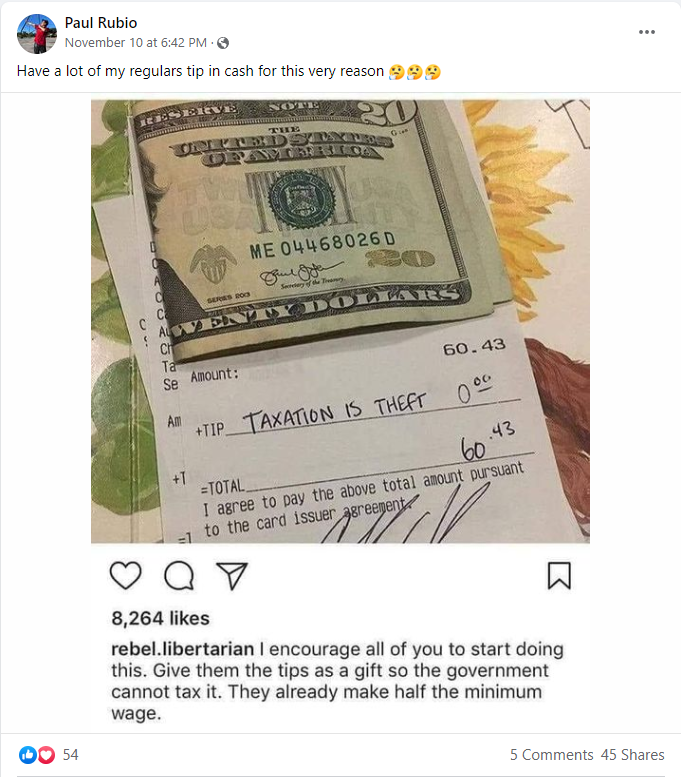
Task: Open the list of 54 reactions
Action: click(70, 755)
